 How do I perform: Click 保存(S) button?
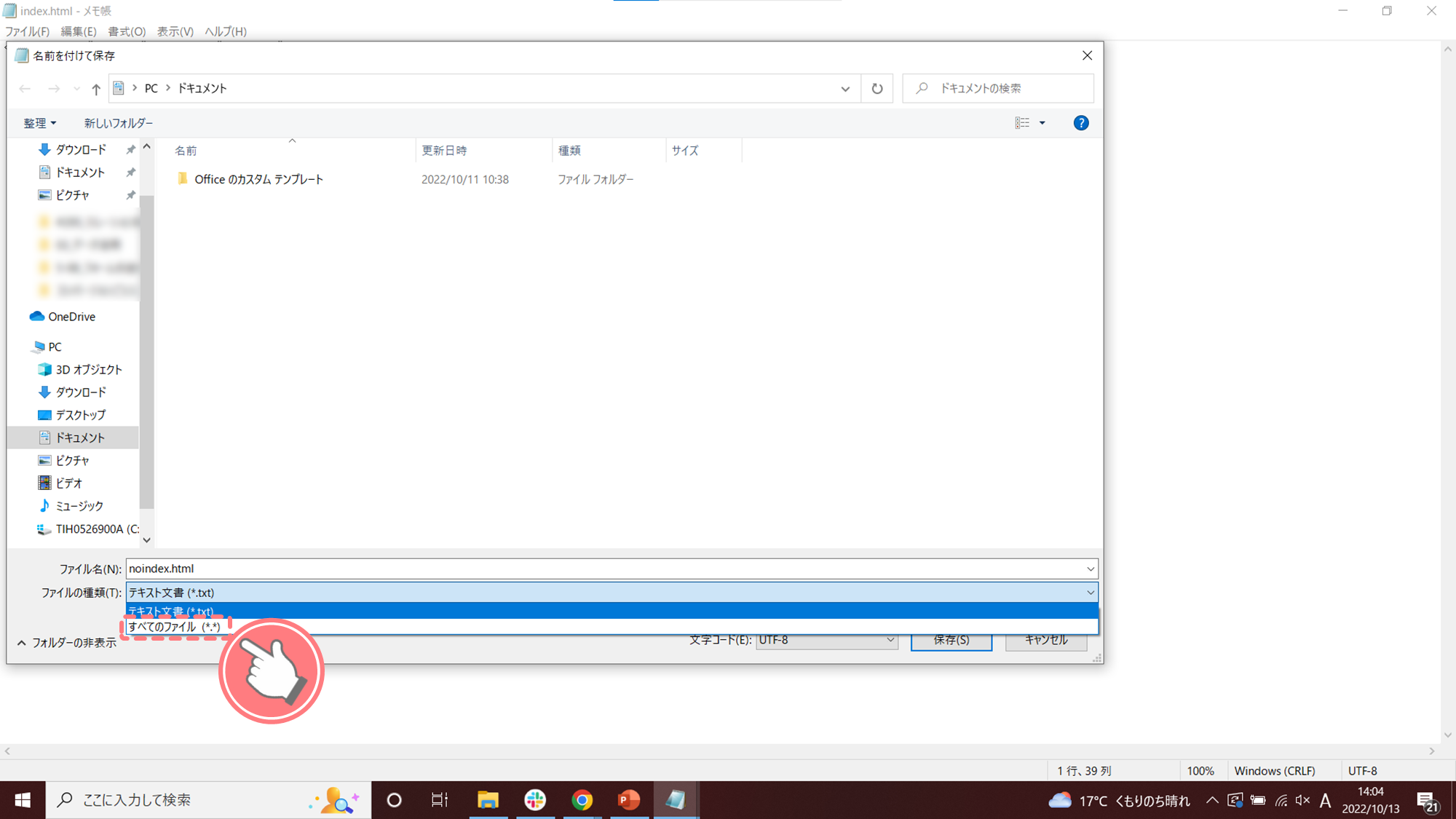point(951,640)
